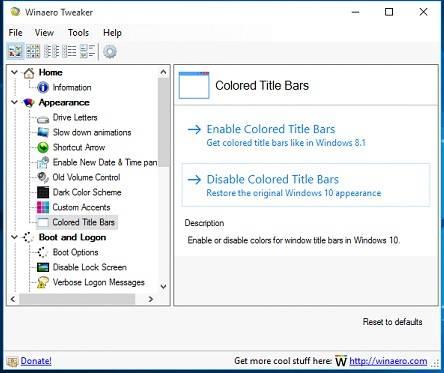This screenshot has width=444, height=373.
Task: Click the Boot Options dotted circle icon
Action: tap(43, 252)
